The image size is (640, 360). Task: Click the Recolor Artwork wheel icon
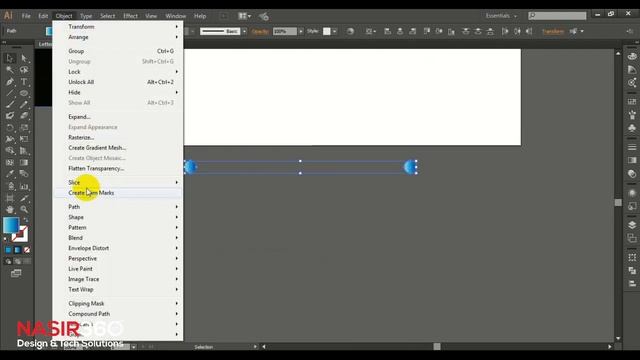tap(350, 31)
